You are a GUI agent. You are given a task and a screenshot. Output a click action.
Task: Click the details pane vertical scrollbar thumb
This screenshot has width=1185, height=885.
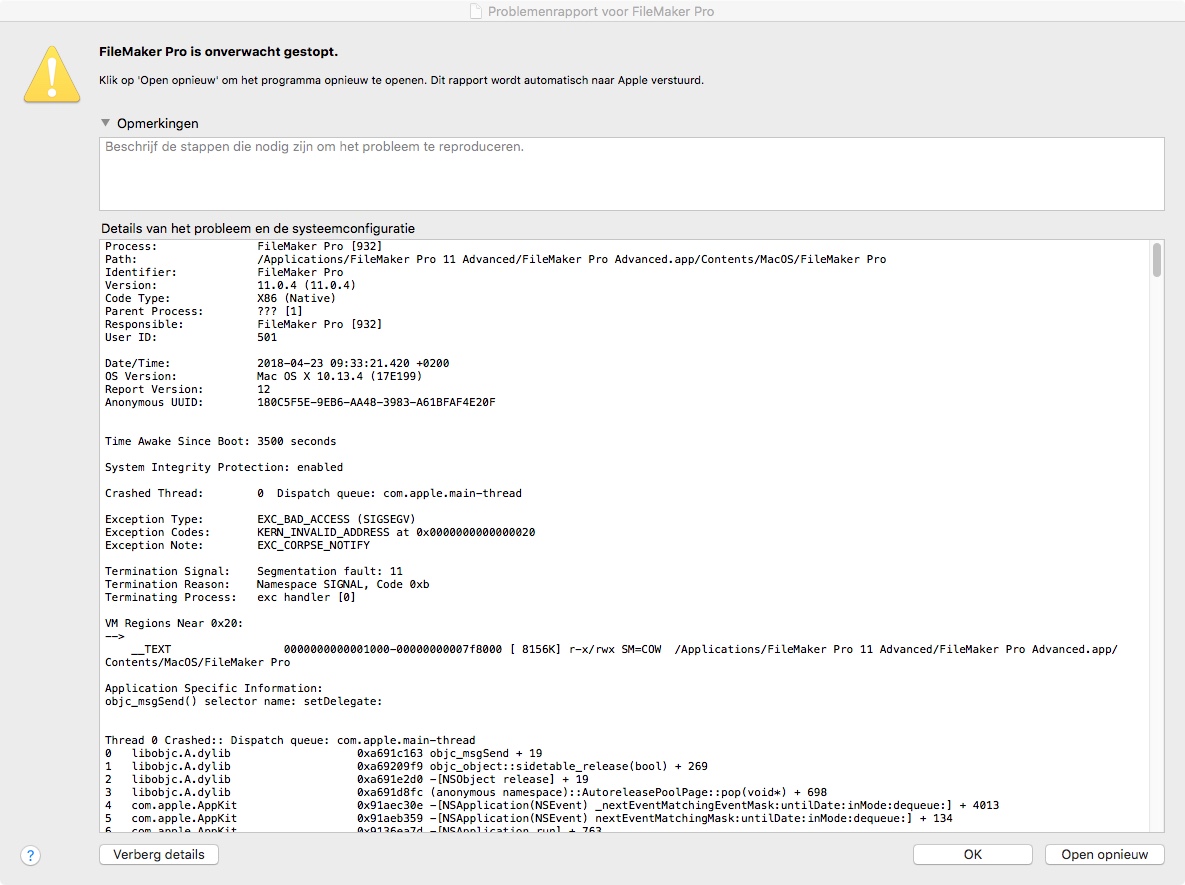pos(1156,260)
